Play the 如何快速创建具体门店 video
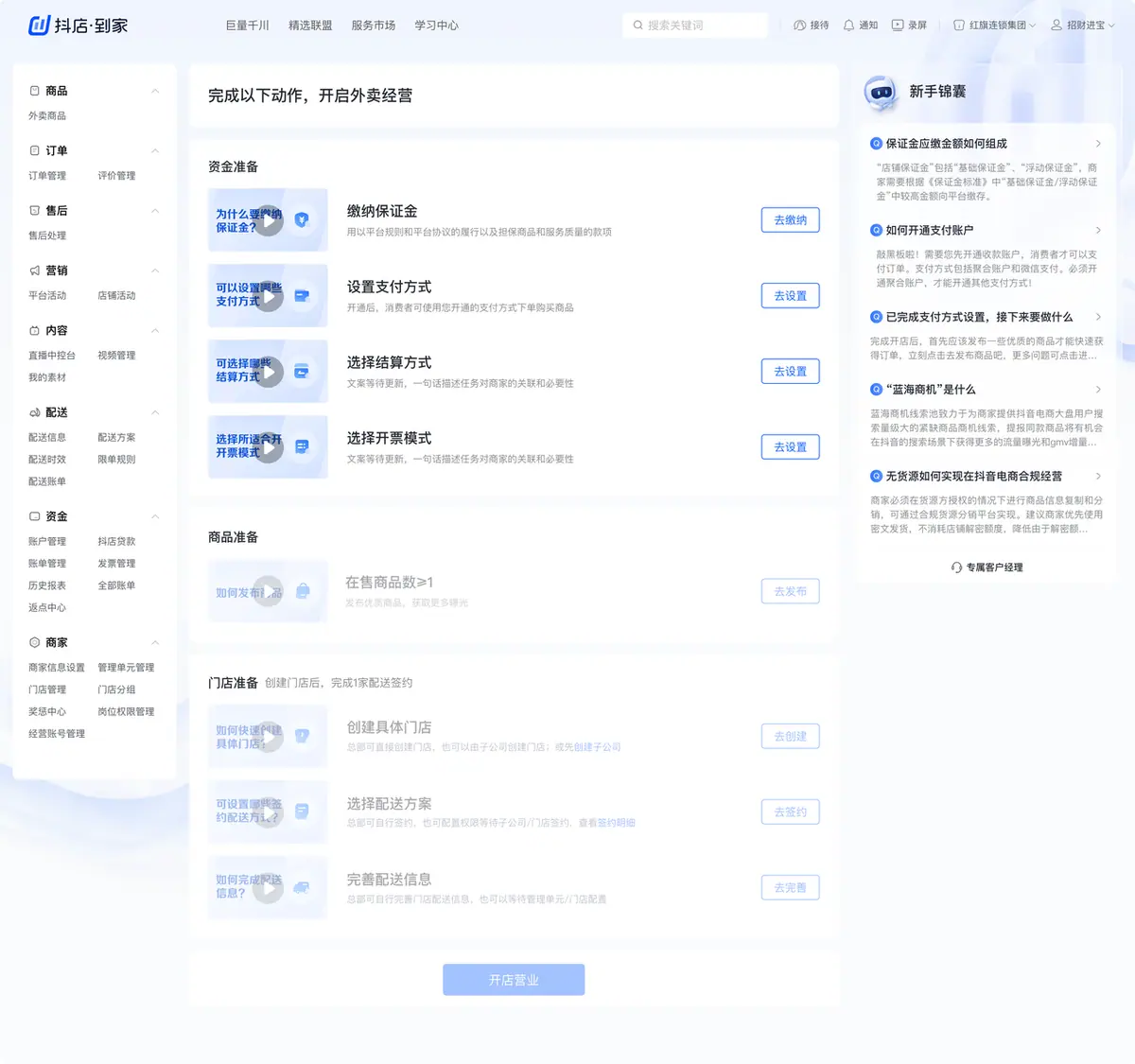Screen dimensions: 1135x1064 tap(269, 738)
